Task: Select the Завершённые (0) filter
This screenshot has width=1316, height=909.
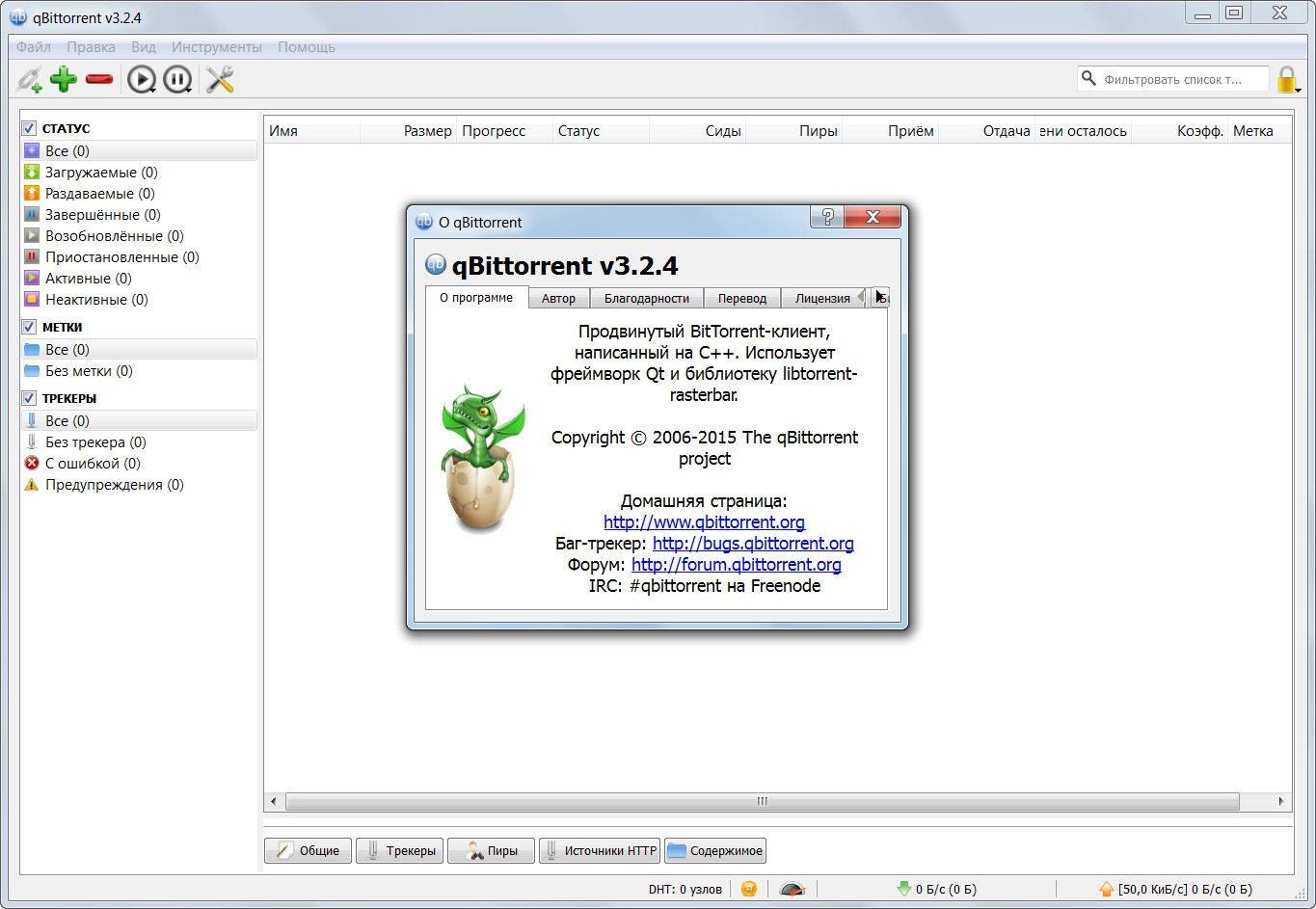Action: coord(140,215)
